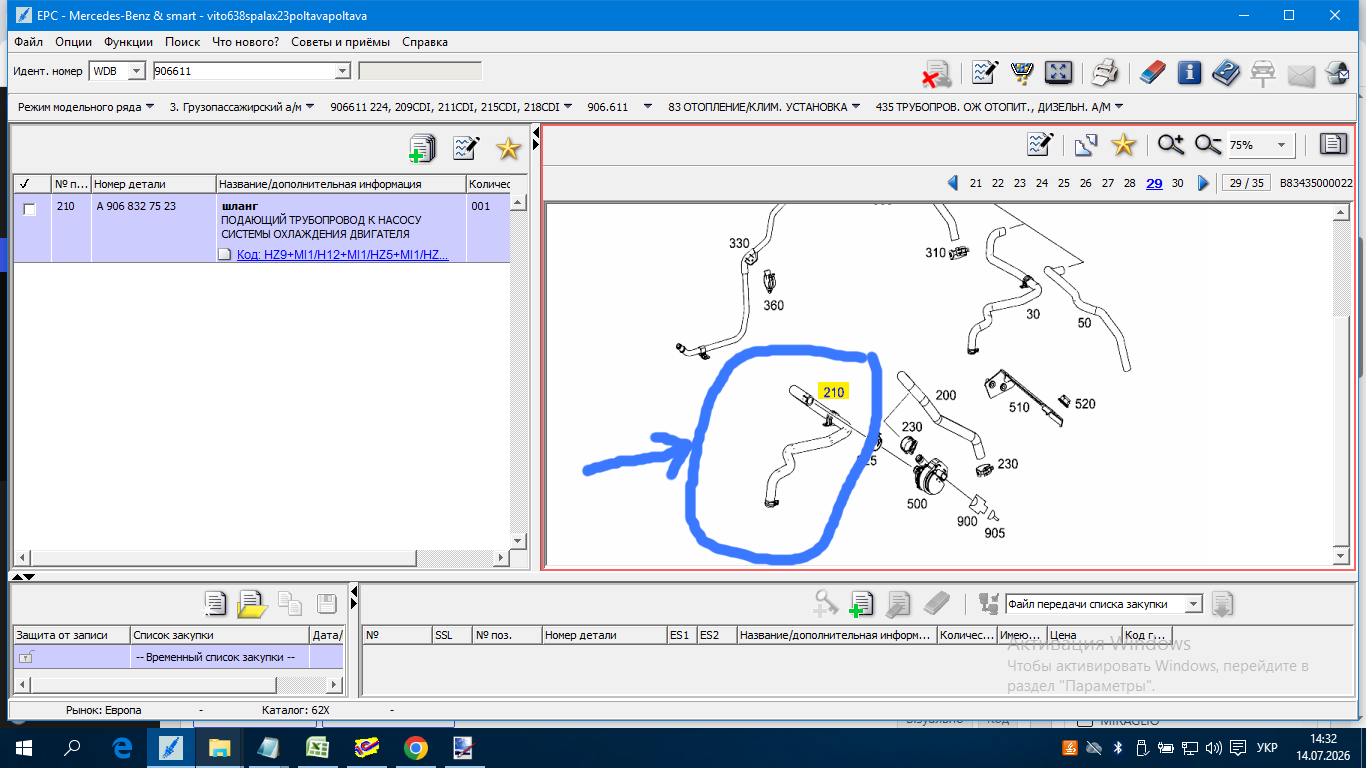Open the Советы и приёмы menu
1366x768 pixels.
pos(341,42)
